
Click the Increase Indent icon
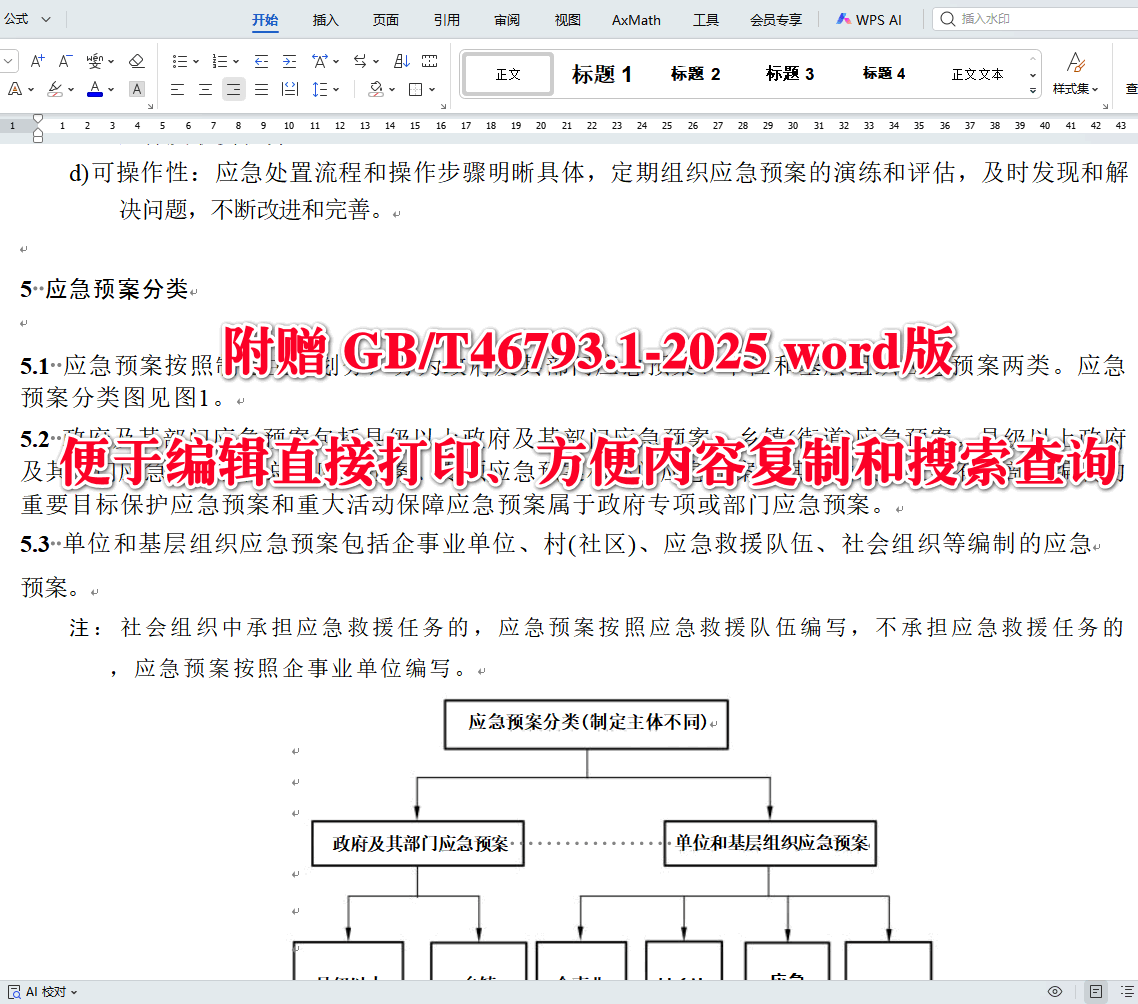click(289, 61)
